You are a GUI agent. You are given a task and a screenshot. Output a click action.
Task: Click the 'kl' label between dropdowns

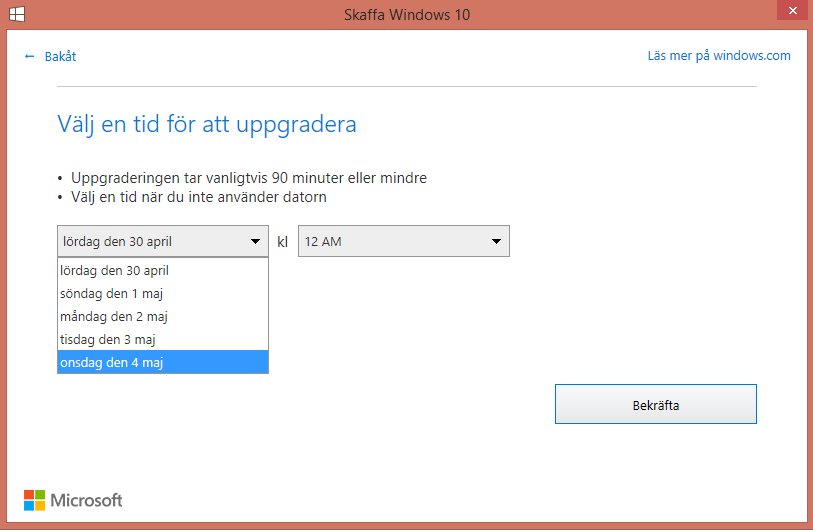283,242
